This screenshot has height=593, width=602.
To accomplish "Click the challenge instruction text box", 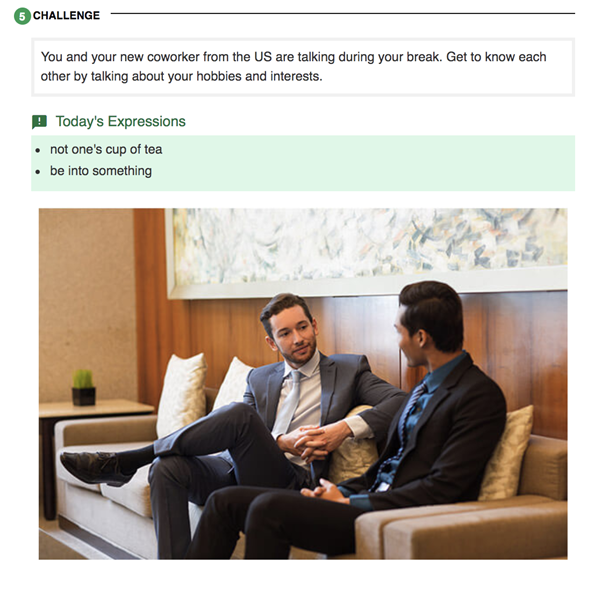I will [x=303, y=67].
